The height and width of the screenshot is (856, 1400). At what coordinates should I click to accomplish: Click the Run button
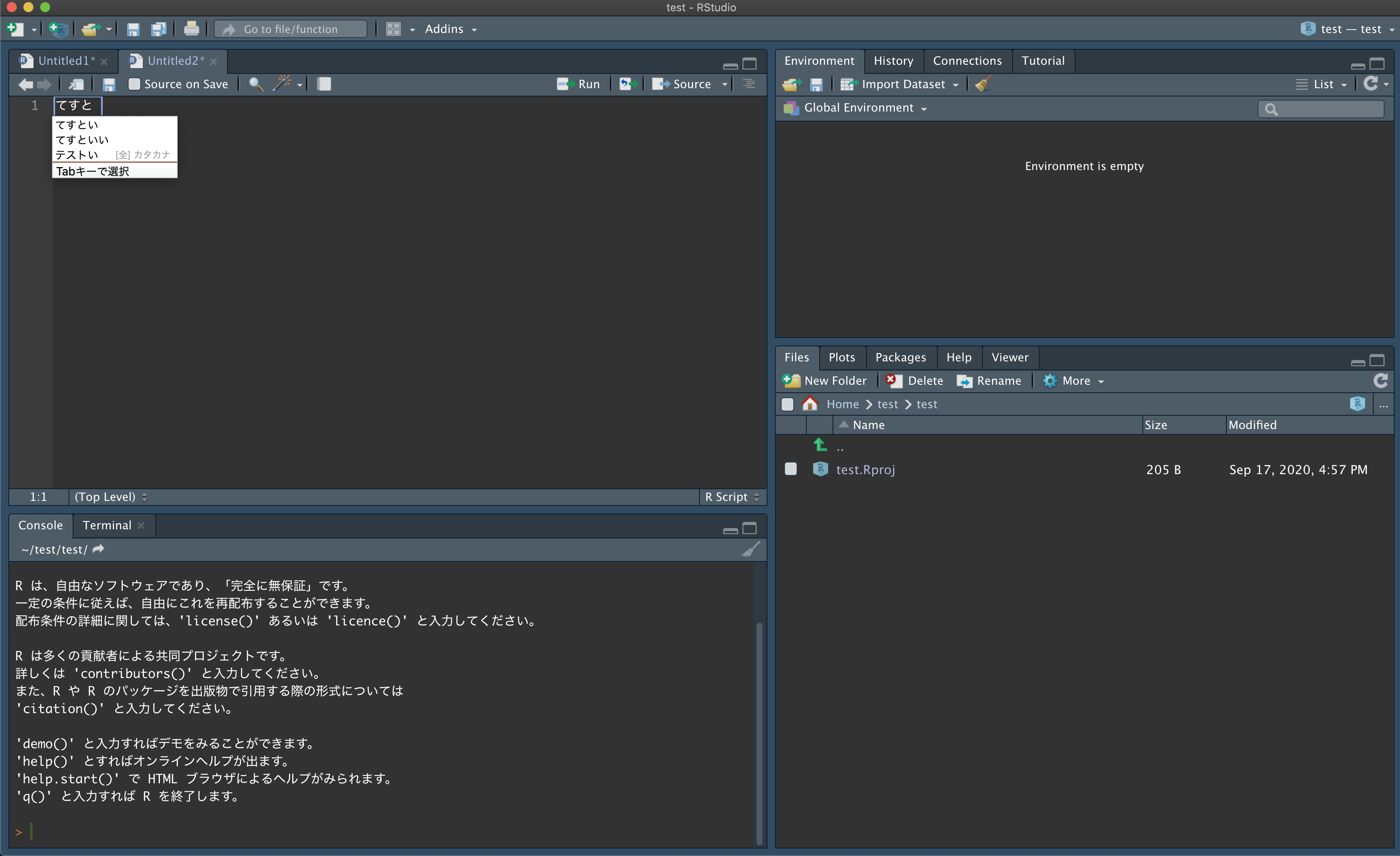(x=579, y=84)
